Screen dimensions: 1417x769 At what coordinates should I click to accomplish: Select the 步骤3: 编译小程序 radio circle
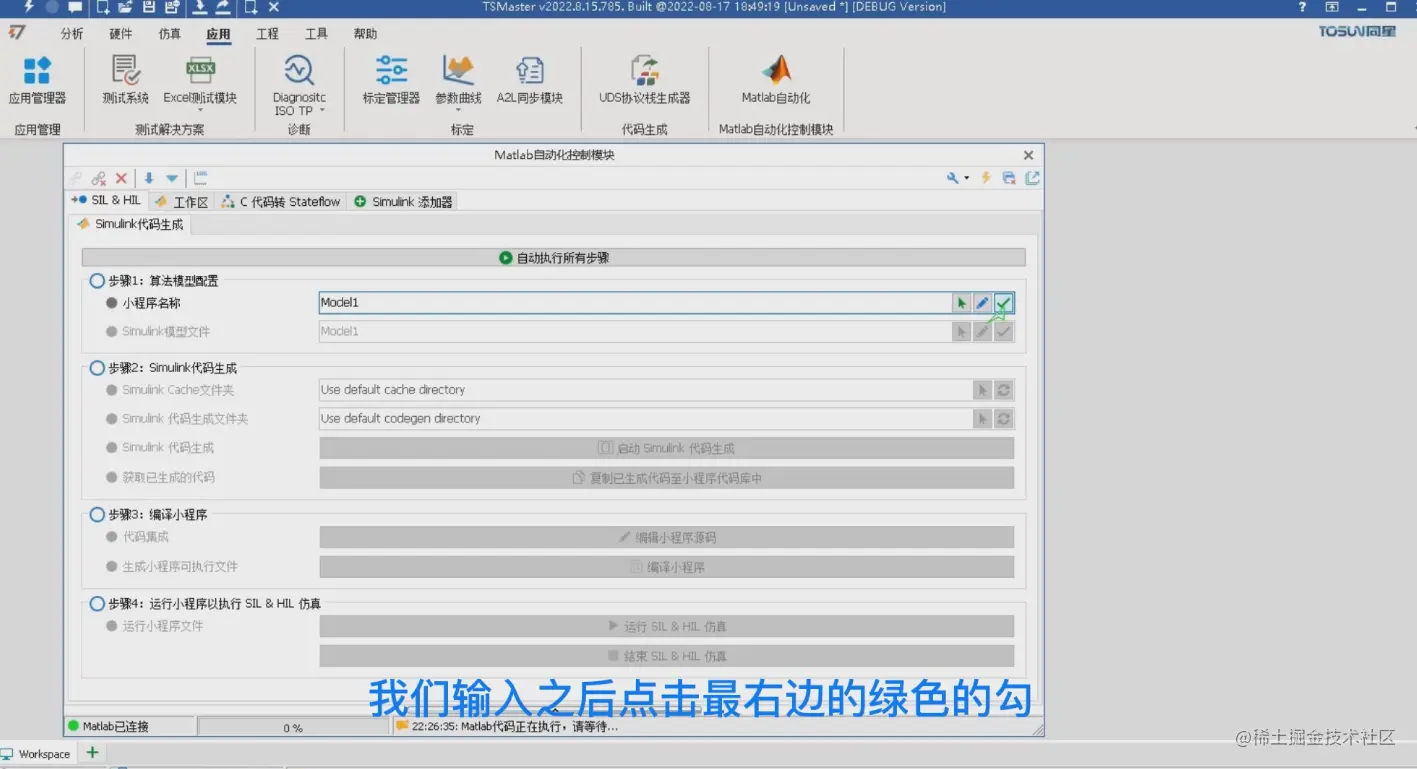tap(97, 515)
